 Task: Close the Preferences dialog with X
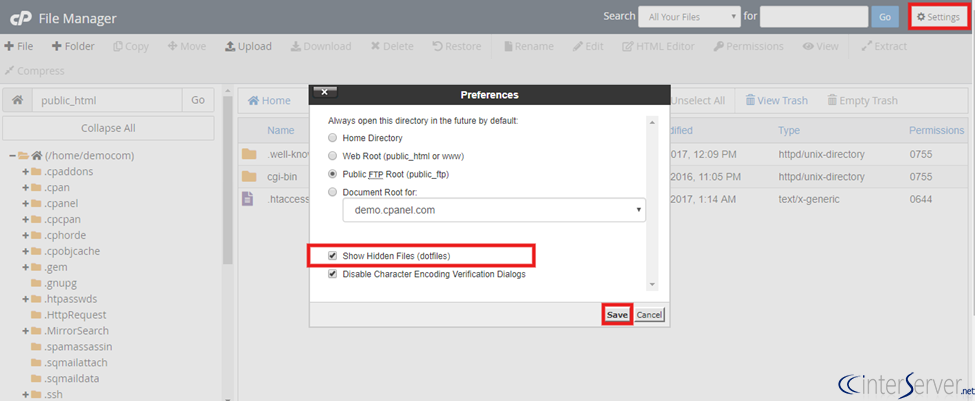(x=325, y=93)
